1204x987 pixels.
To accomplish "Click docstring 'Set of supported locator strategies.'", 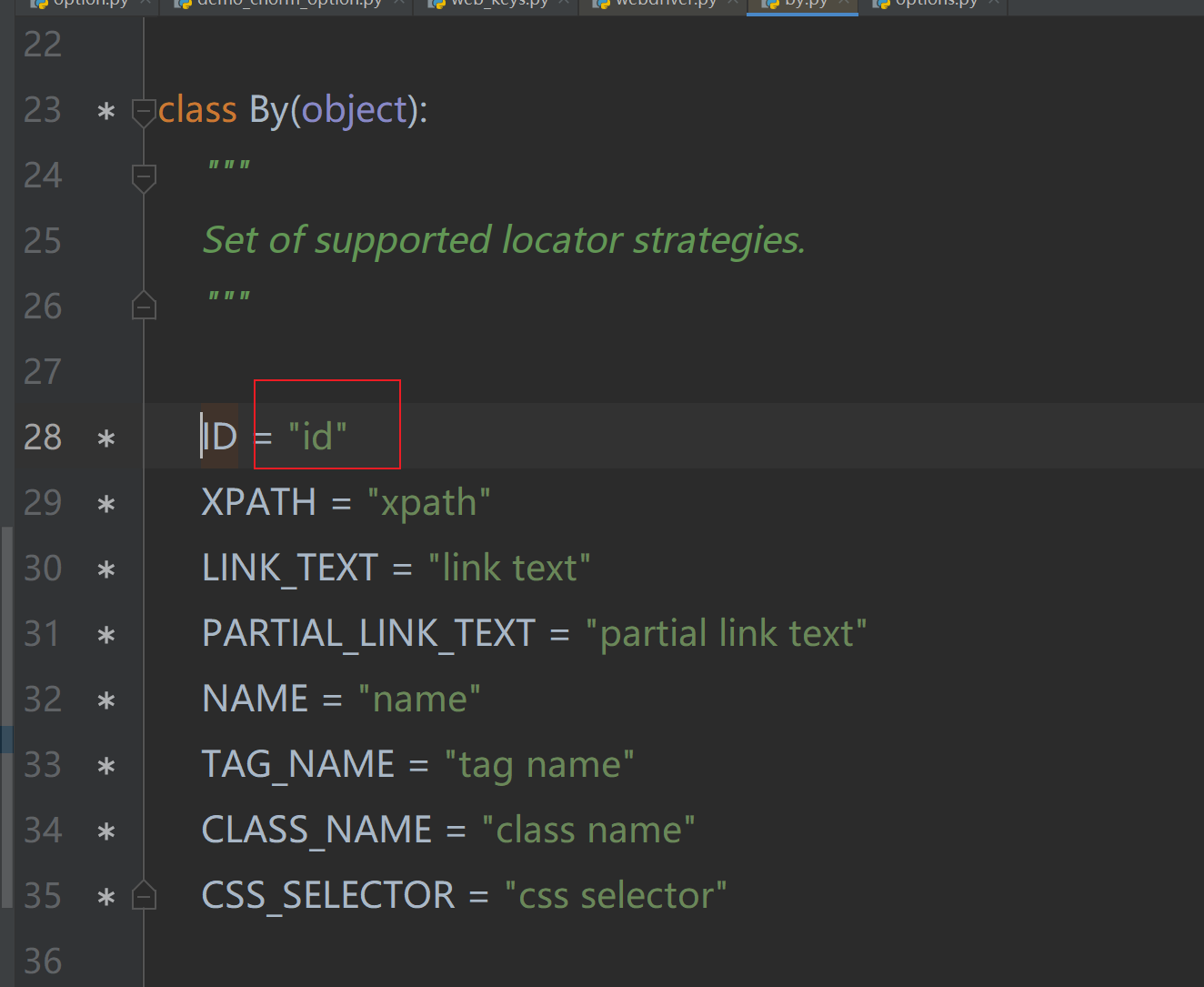I will tap(504, 241).
